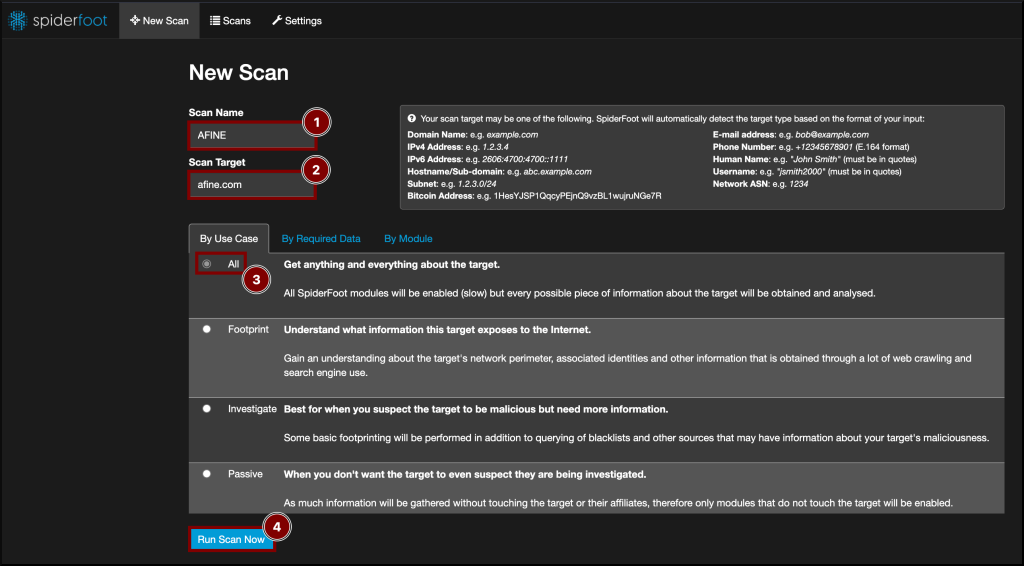Click the SpiderFoot logo icon
Viewport: 1024px width, 566px height.
(18, 20)
